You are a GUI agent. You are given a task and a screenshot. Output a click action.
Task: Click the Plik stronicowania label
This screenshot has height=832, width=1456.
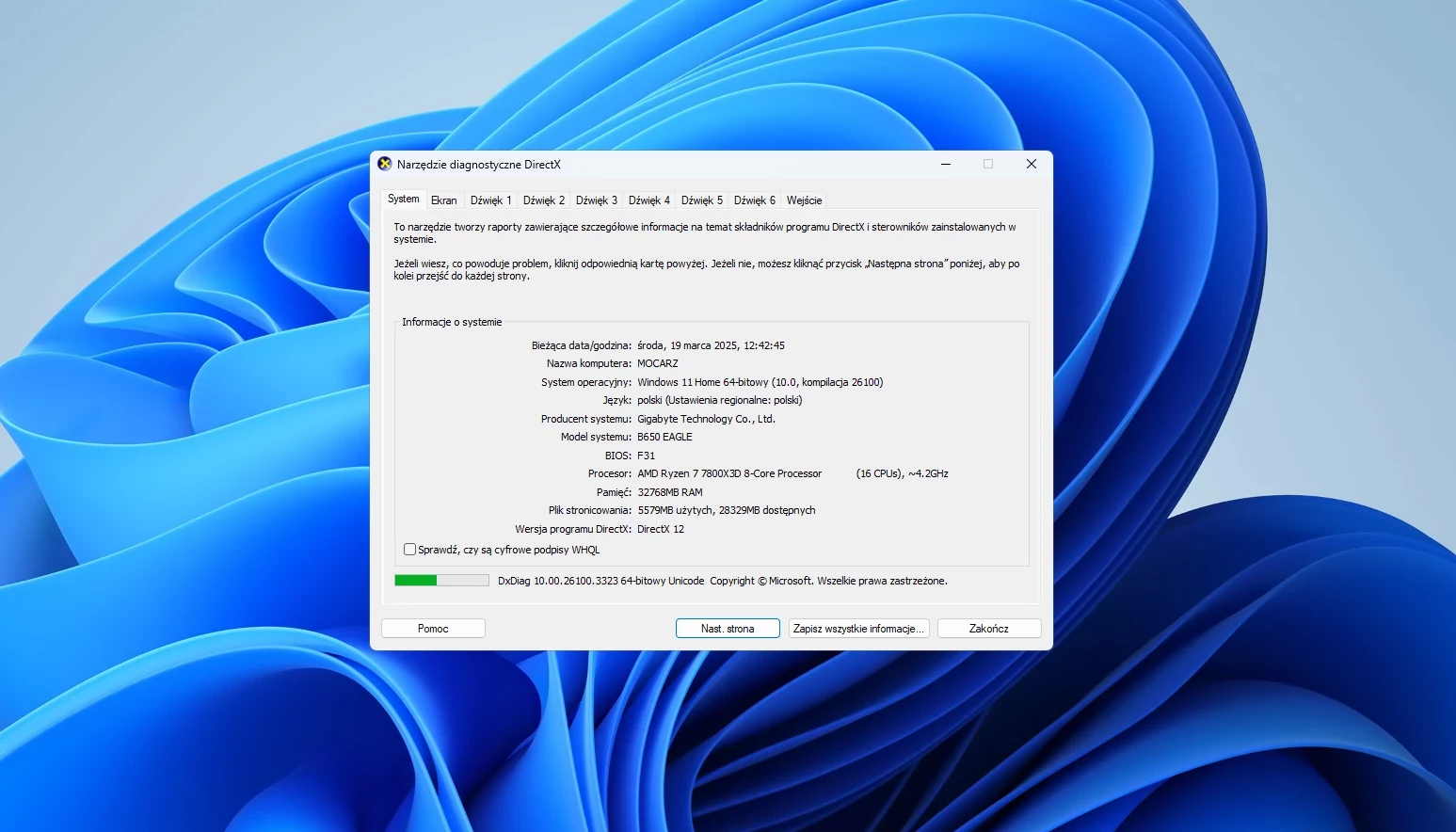pos(590,510)
